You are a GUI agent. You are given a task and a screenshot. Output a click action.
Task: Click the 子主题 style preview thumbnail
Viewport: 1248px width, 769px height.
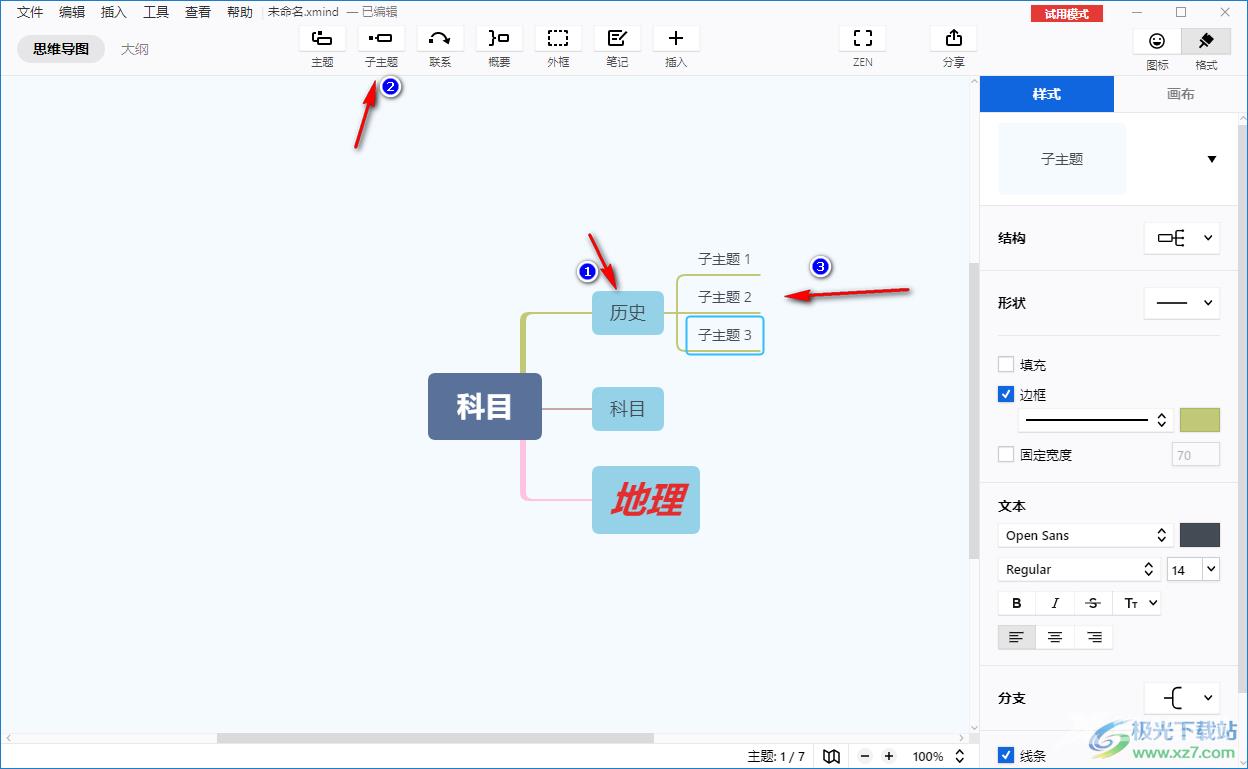click(1062, 159)
